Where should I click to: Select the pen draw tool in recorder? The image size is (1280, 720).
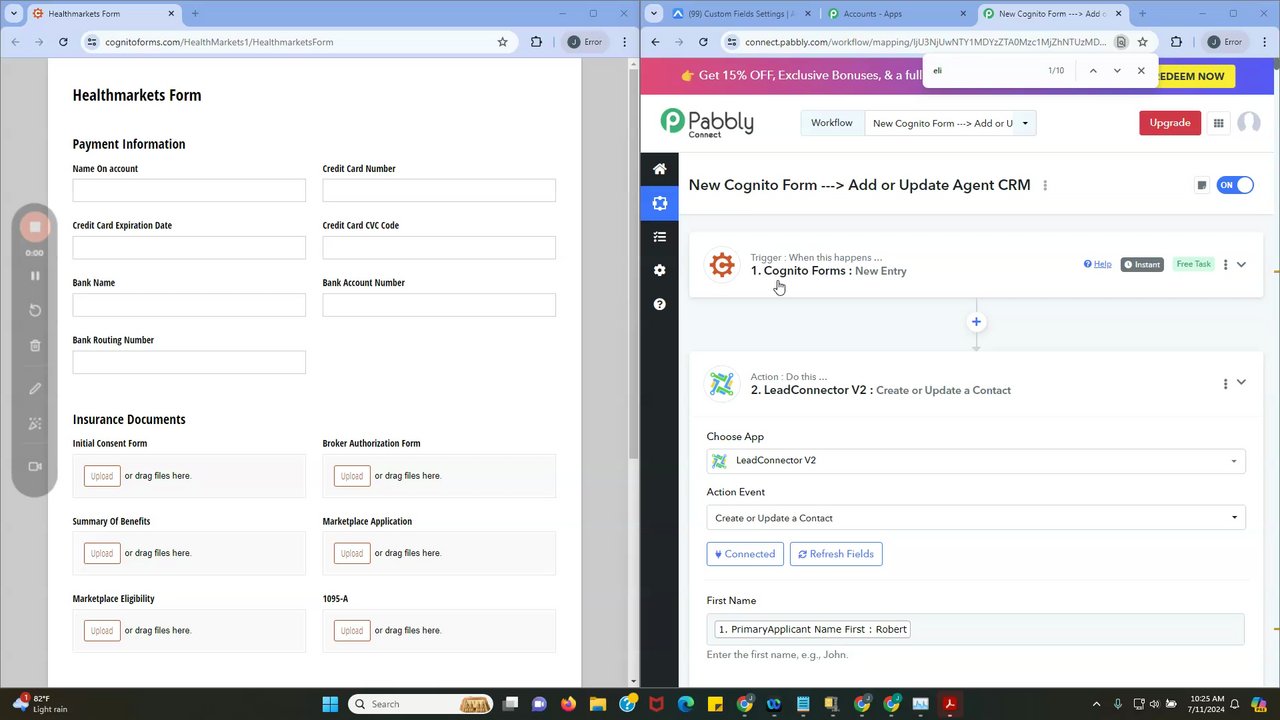[35, 388]
